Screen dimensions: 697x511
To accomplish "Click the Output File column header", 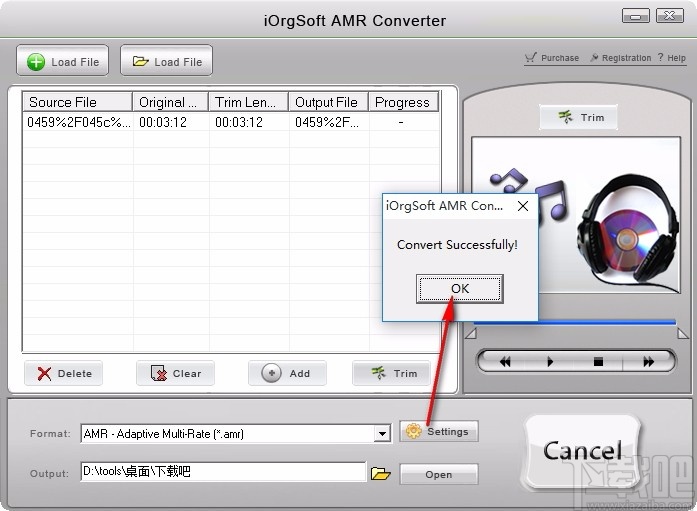I will (328, 102).
